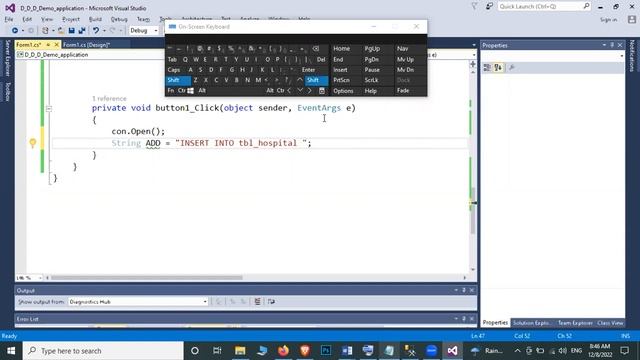
Task: Click the Quick Launch search field
Action: (544, 7)
